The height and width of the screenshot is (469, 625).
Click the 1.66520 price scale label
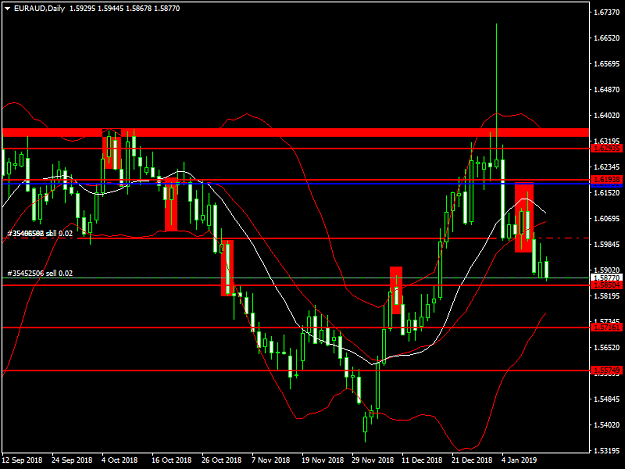click(607, 38)
